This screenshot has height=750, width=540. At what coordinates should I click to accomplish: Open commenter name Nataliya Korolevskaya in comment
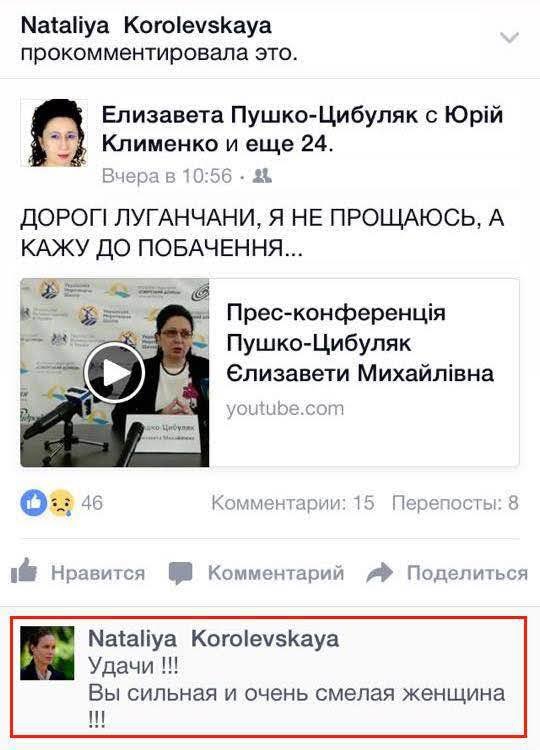tap(214, 639)
